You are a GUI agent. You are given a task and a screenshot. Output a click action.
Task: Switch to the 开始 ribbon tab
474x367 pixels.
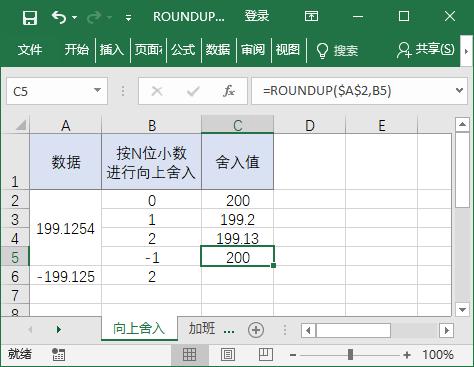[x=77, y=50]
